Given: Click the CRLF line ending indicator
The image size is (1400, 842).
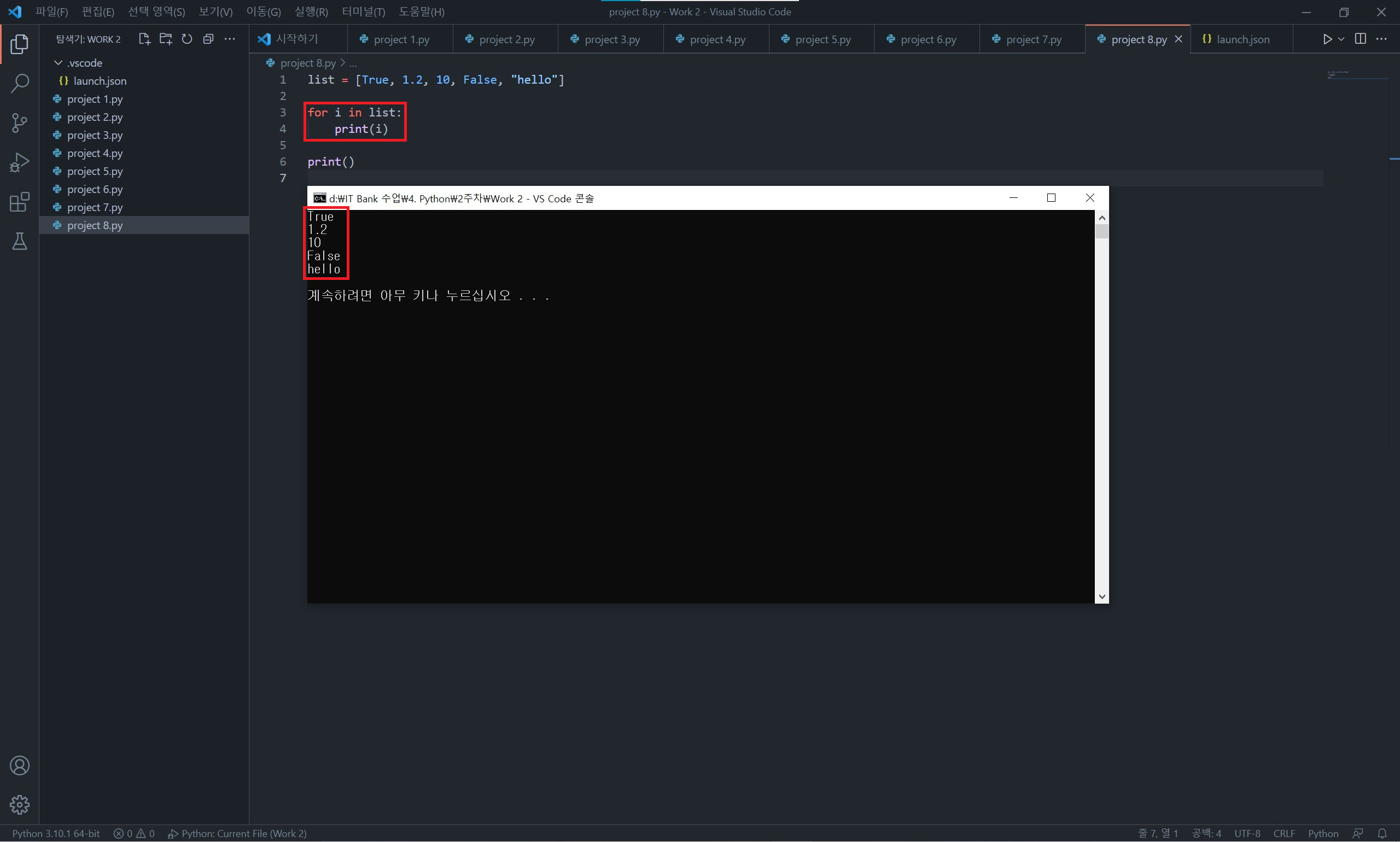Looking at the screenshot, I should coord(1284,833).
